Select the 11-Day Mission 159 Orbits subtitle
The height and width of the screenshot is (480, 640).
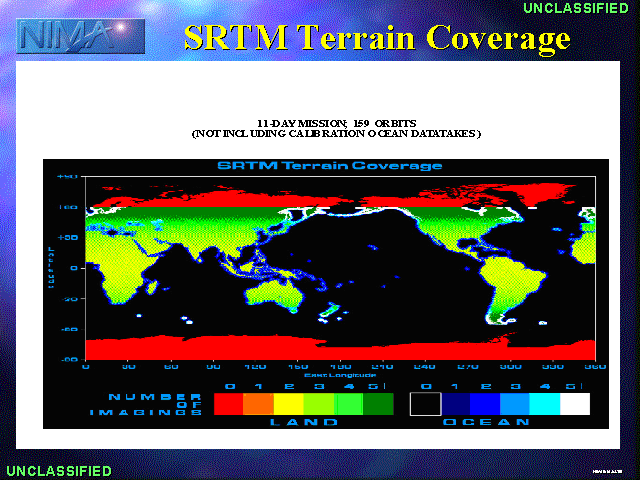click(336, 128)
